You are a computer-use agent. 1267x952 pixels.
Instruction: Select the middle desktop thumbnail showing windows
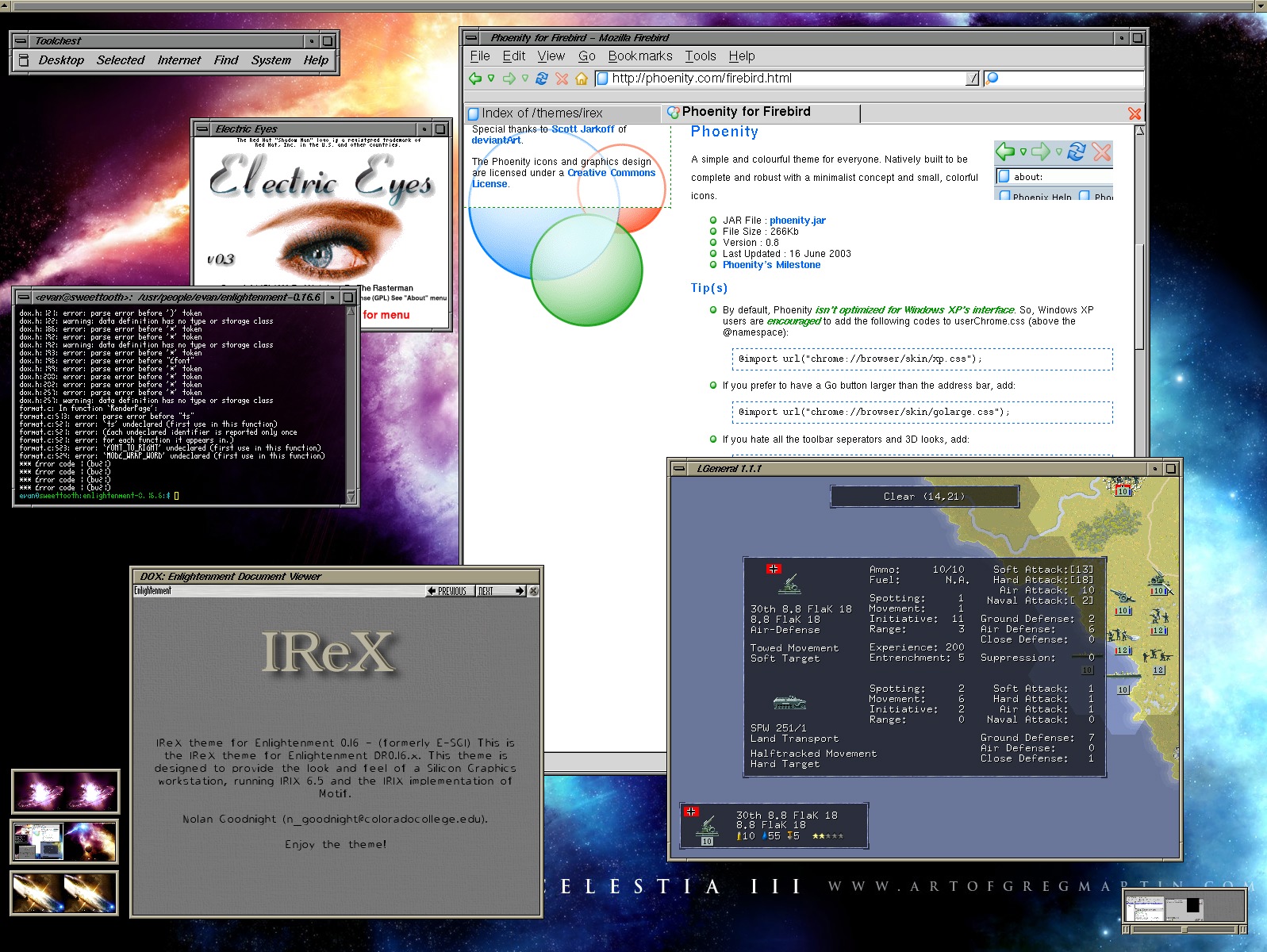coord(65,842)
